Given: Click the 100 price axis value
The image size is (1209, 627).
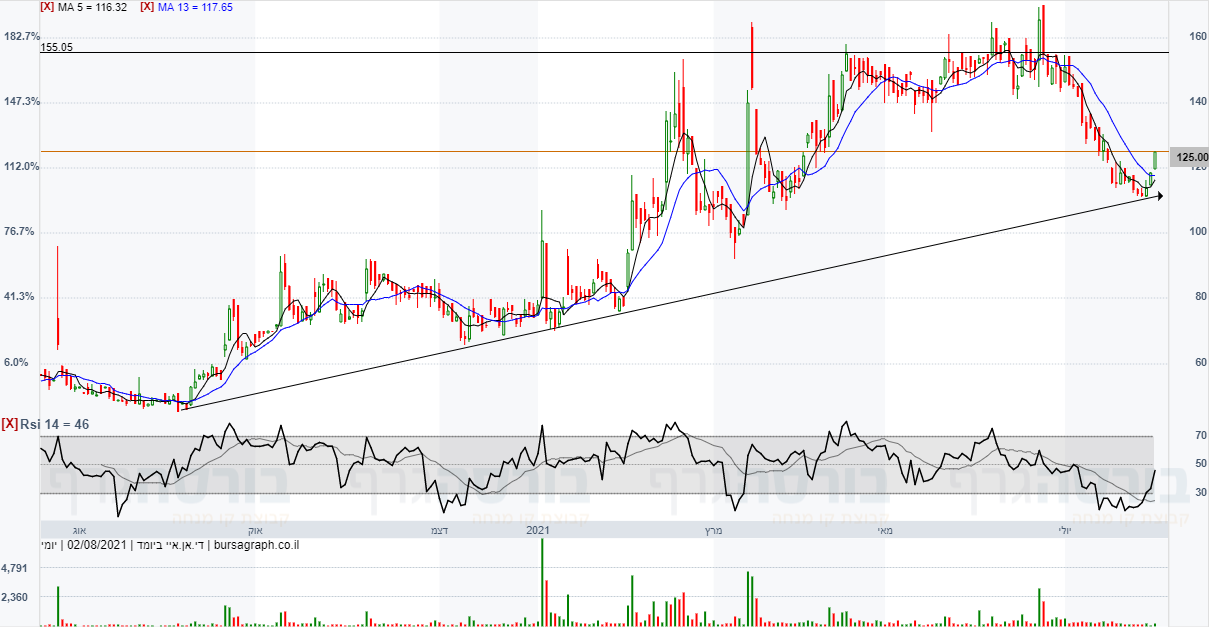Looking at the screenshot, I should tap(1198, 231).
